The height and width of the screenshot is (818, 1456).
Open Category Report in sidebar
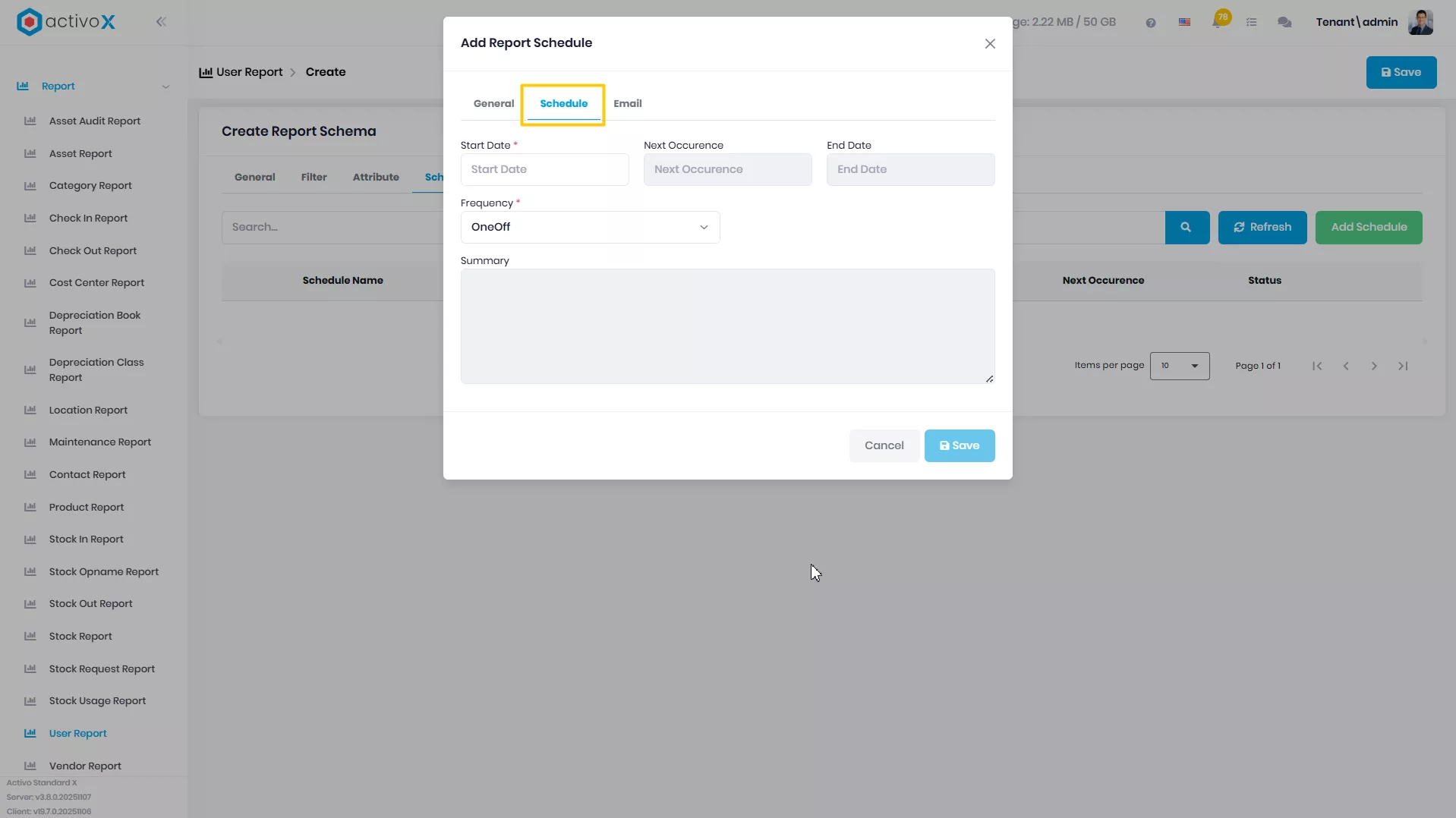tap(90, 186)
